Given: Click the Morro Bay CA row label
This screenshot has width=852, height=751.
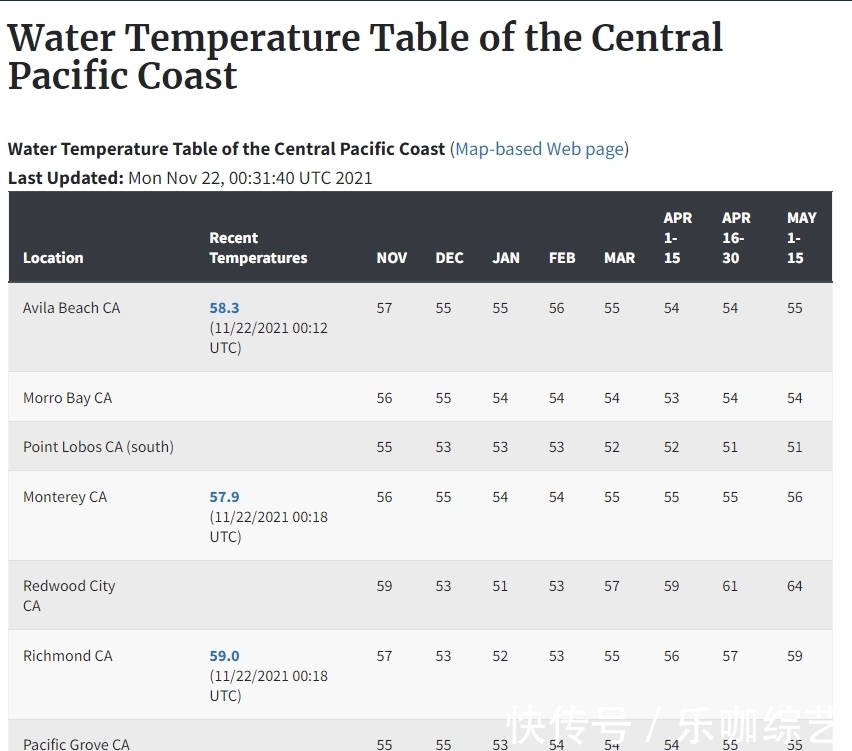Looking at the screenshot, I should click(67, 398).
